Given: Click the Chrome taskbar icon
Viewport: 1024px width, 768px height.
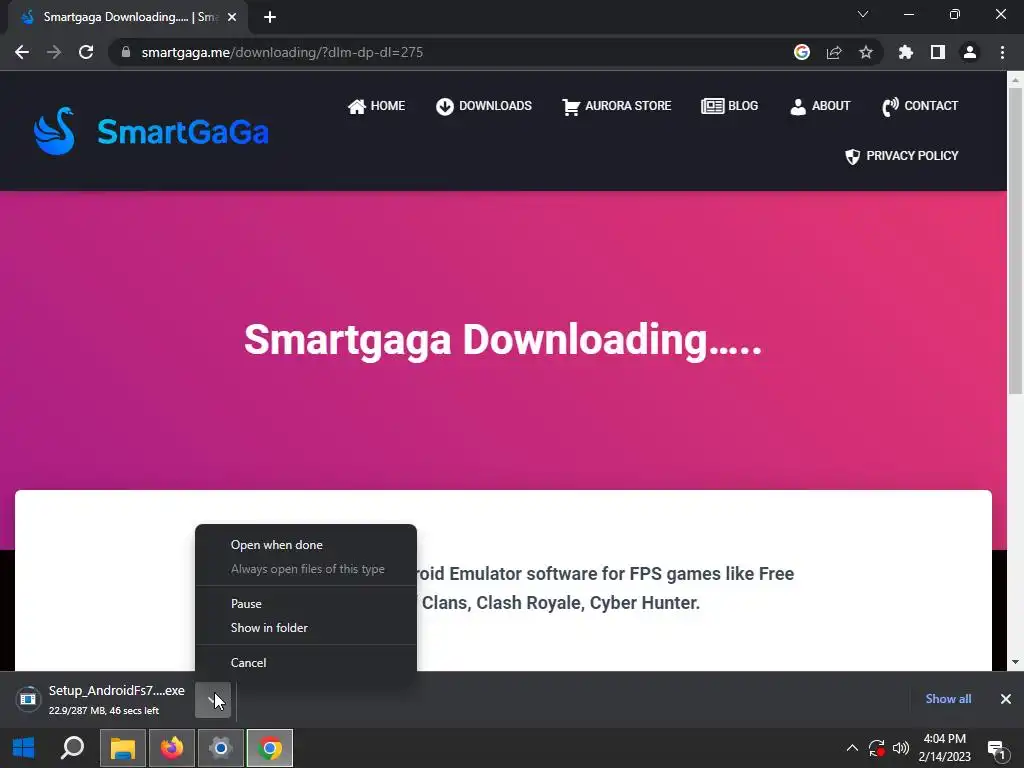Looking at the screenshot, I should pyautogui.click(x=270, y=748).
